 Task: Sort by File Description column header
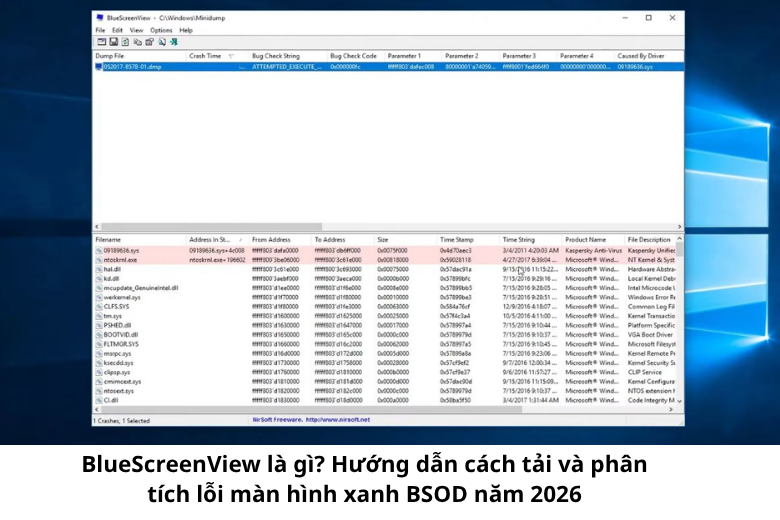pyautogui.click(x=650, y=240)
